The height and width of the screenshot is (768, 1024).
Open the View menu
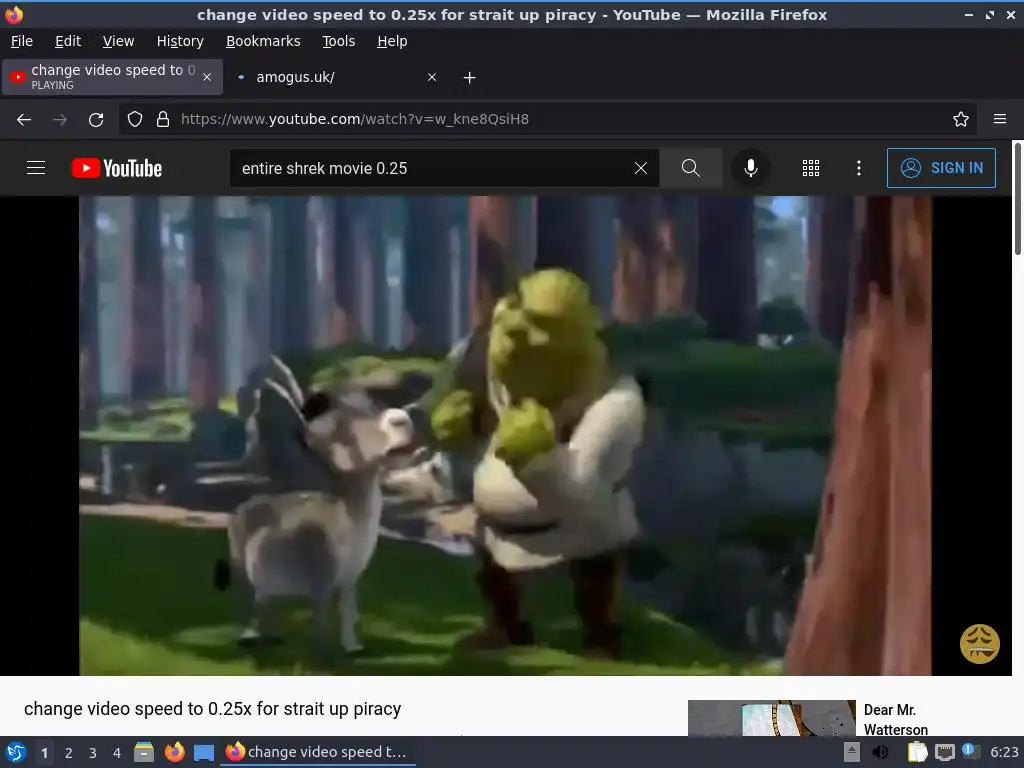[x=118, y=41]
